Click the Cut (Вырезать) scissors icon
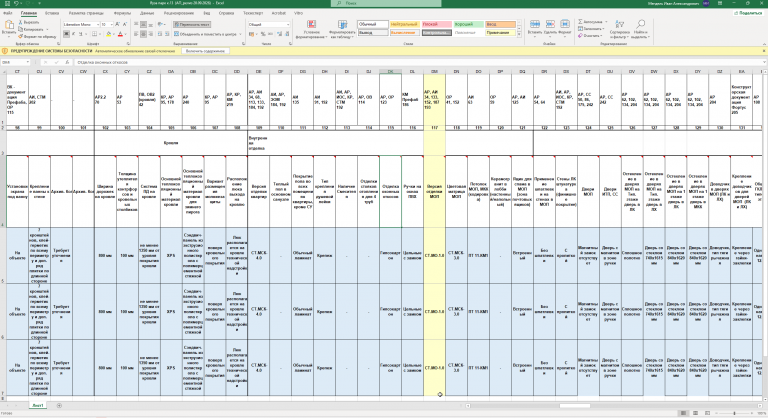The width and height of the screenshot is (768, 418). (x=21, y=23)
